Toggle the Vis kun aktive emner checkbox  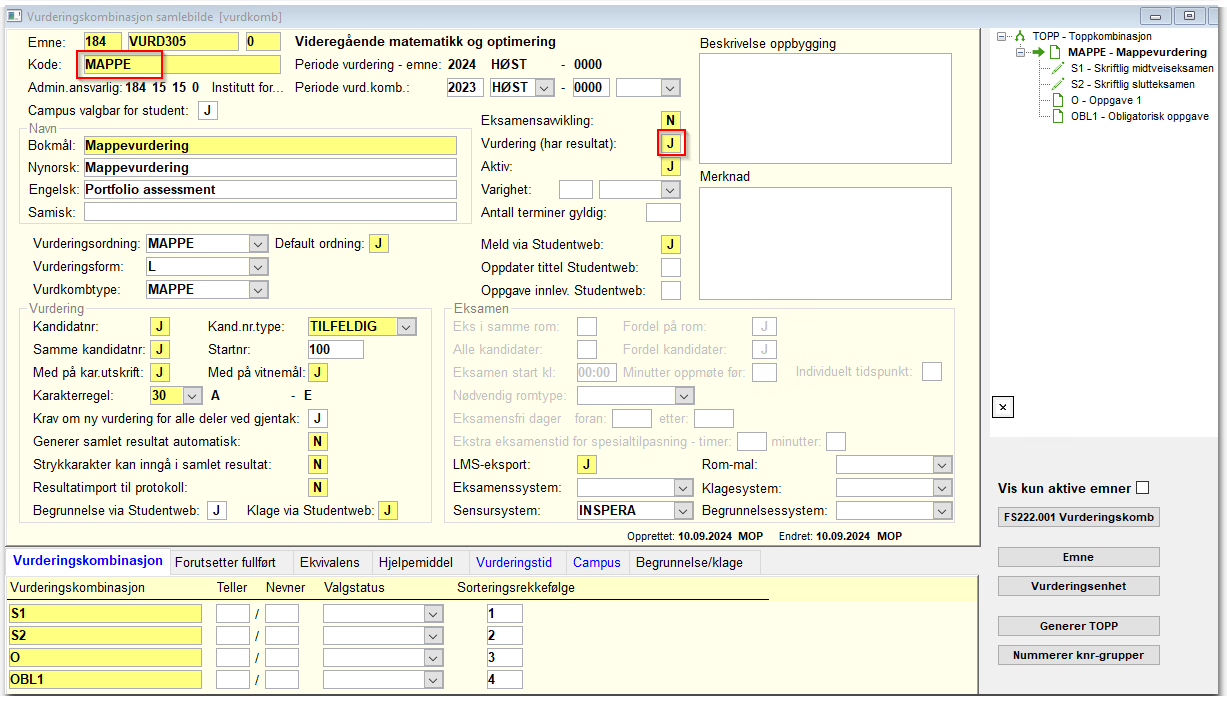point(1143,488)
